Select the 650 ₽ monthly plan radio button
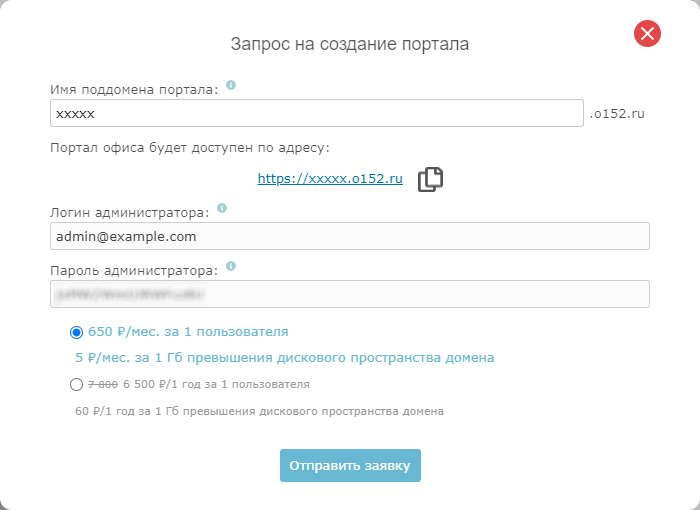700x510 pixels. (x=77, y=332)
